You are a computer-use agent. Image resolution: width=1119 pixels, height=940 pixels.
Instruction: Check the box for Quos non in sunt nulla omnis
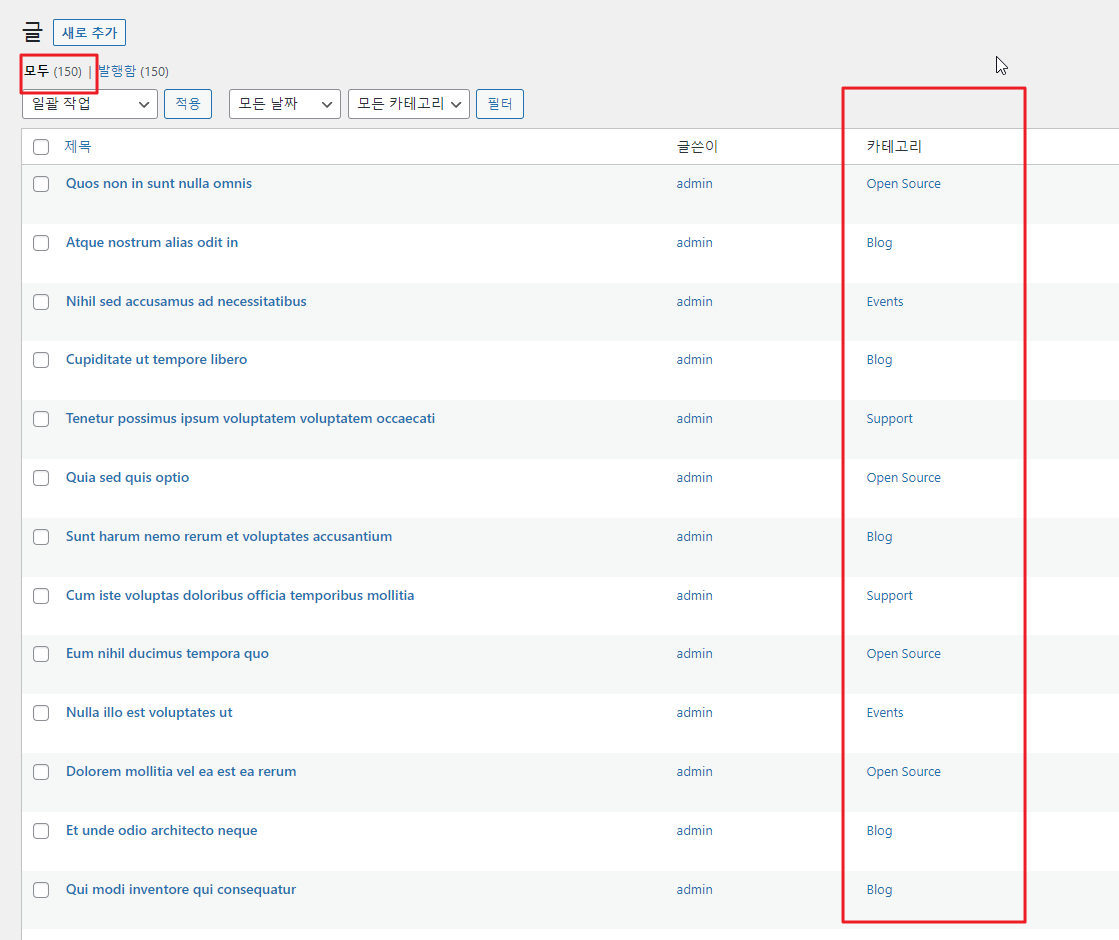[x=41, y=184]
